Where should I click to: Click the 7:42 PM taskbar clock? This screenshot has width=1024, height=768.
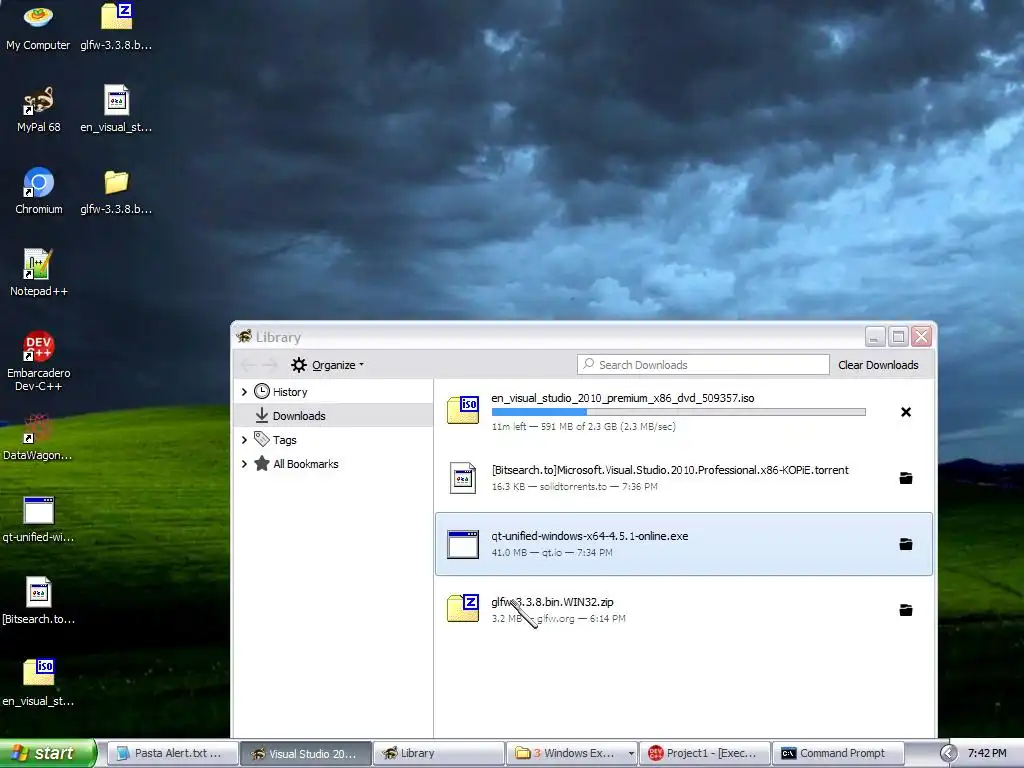pos(987,754)
